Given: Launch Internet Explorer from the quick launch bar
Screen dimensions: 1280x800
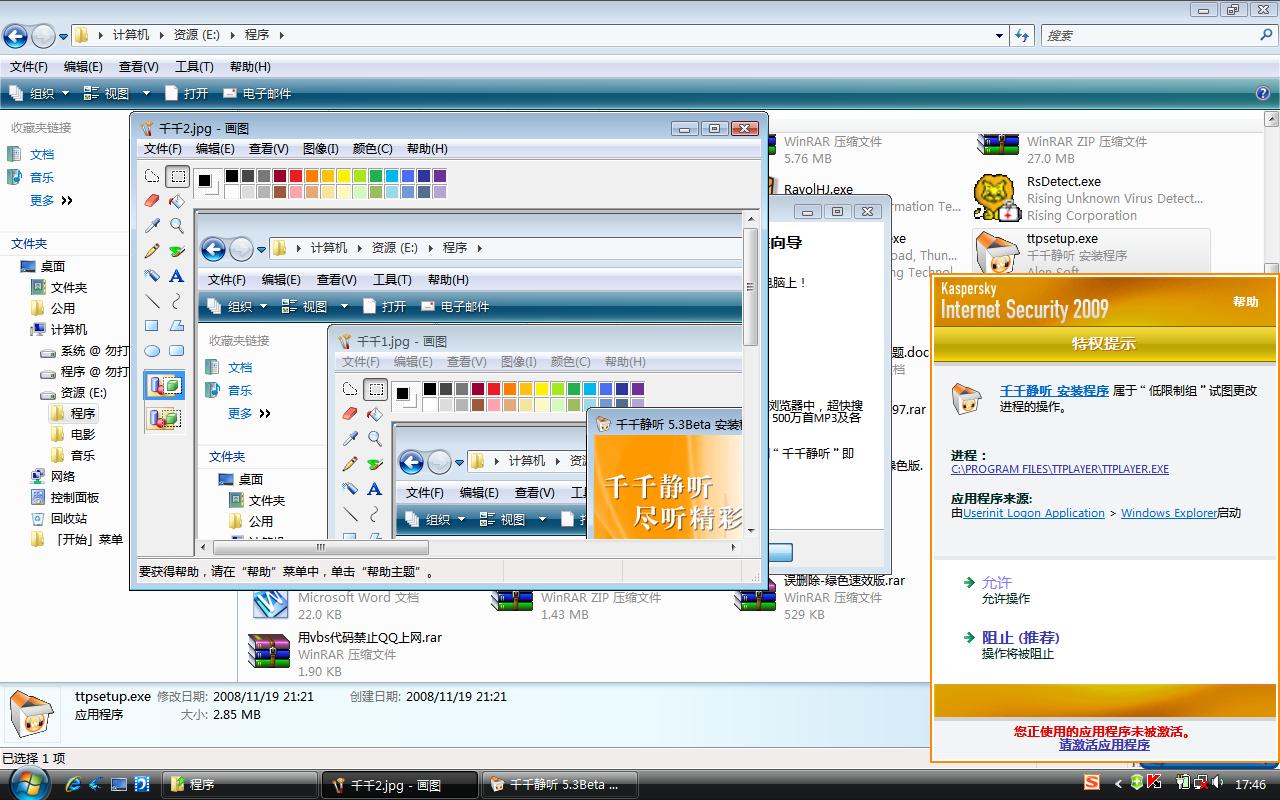Looking at the screenshot, I should click(75, 784).
